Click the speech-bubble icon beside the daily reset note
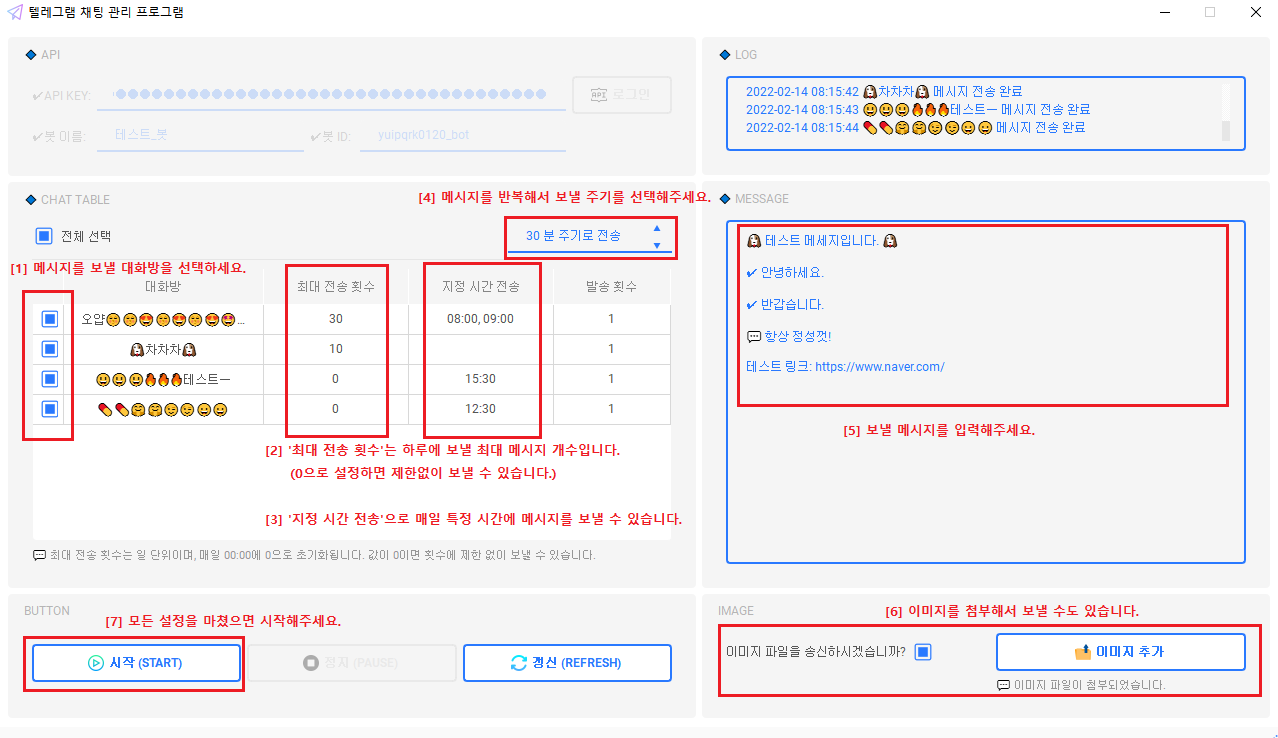This screenshot has height=738, width=1278. [37, 555]
